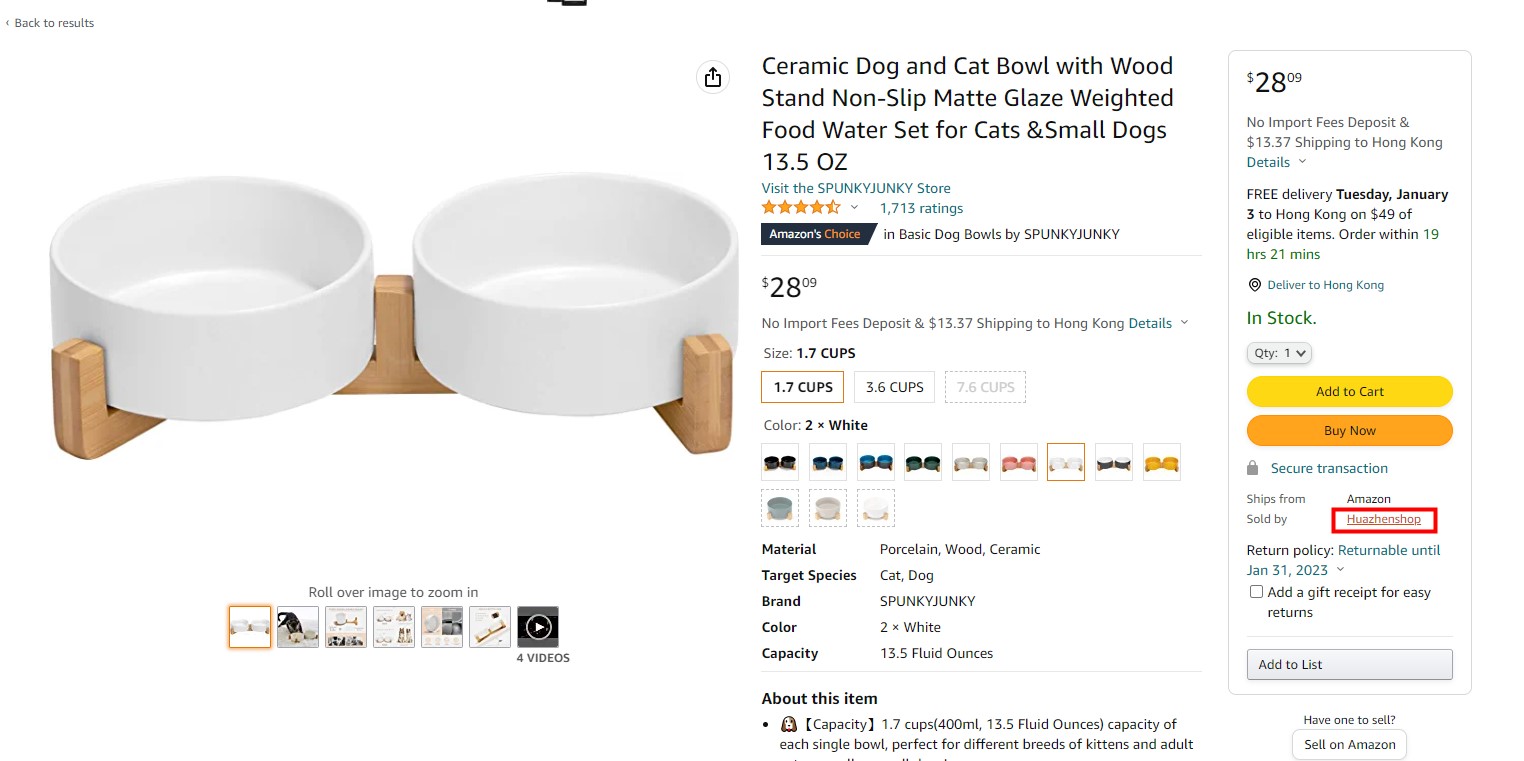Open the Amazon's Choice badge
The image size is (1524, 761).
pos(814,234)
